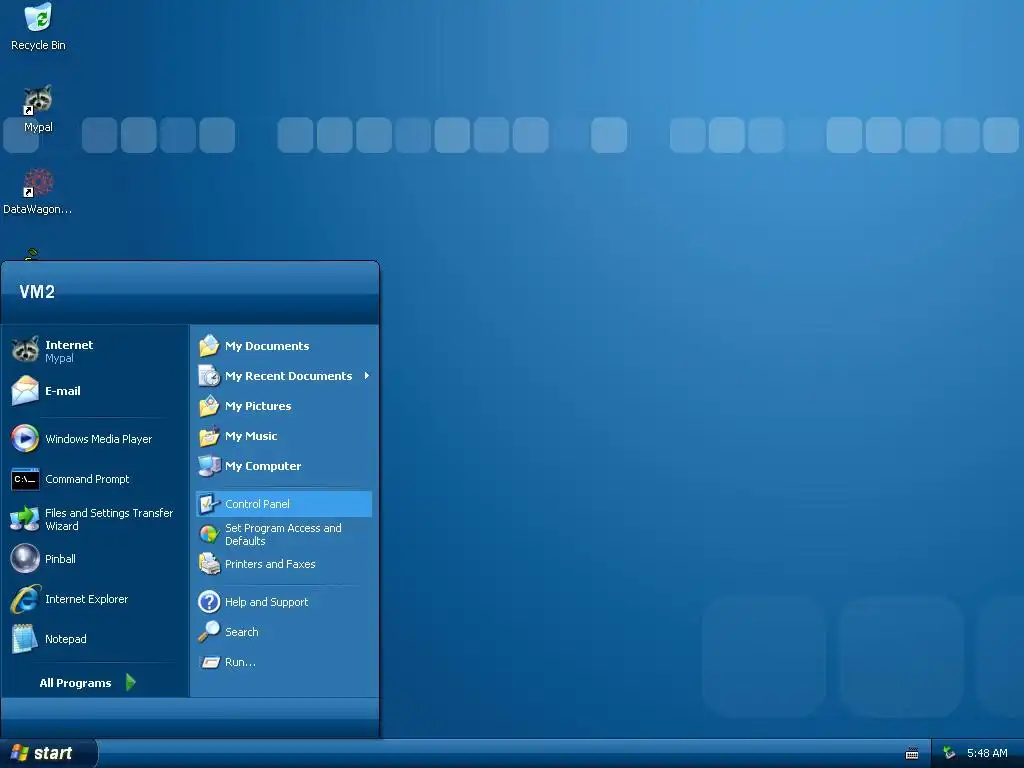1024x768 pixels.
Task: Click My Music label
Action: click(x=251, y=436)
